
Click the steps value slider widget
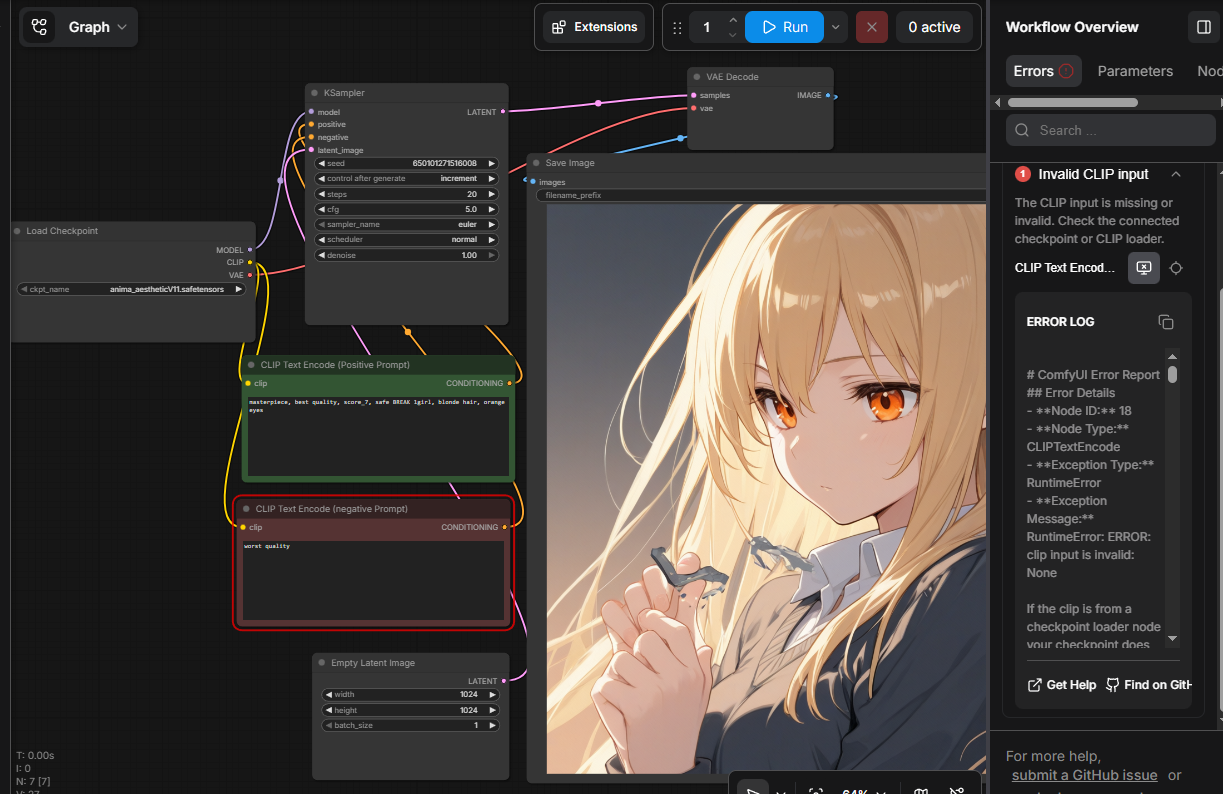[x=406, y=194]
